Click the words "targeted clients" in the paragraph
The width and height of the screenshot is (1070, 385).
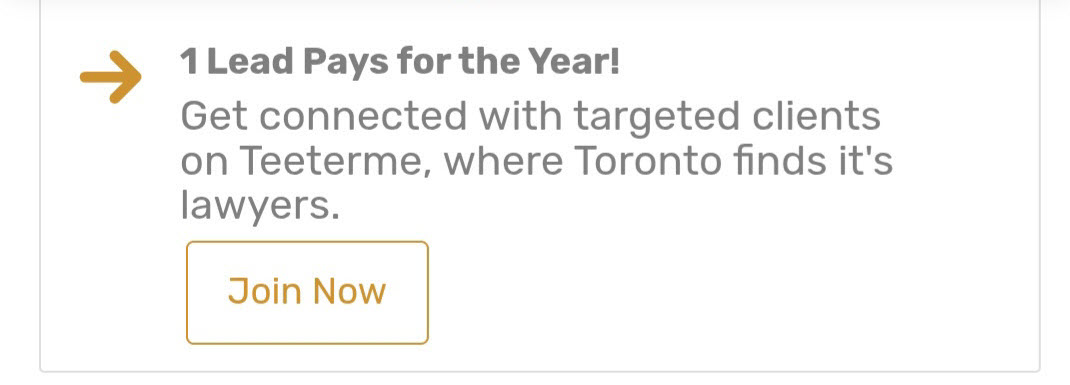click(727, 117)
